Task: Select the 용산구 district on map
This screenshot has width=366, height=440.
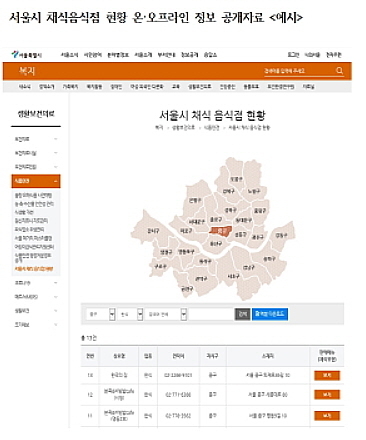Action: (216, 244)
